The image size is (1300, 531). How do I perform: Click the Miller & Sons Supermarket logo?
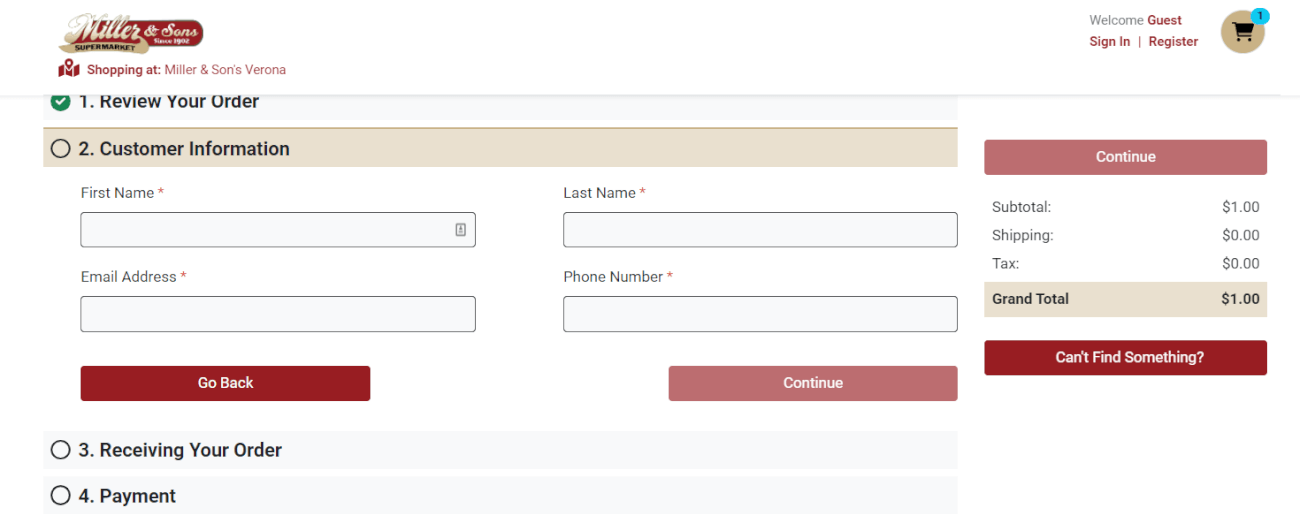[x=131, y=34]
